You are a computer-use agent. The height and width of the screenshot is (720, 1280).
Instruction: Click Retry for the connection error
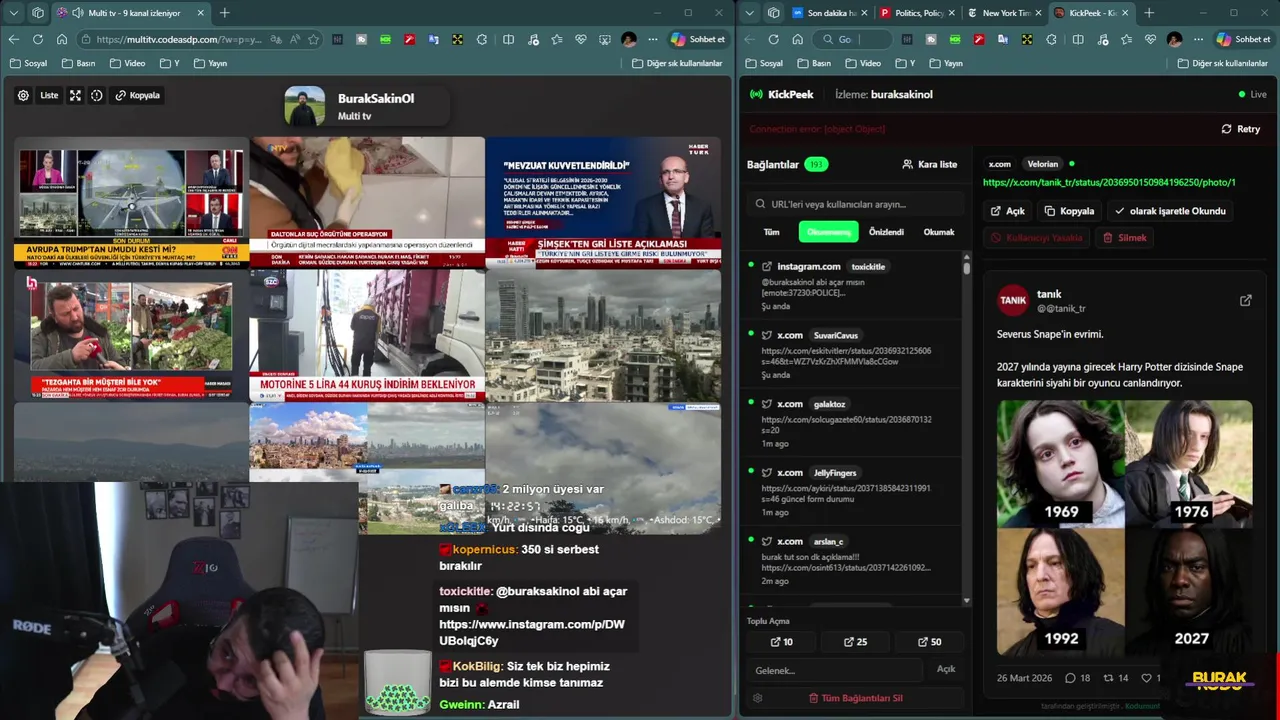(1241, 129)
